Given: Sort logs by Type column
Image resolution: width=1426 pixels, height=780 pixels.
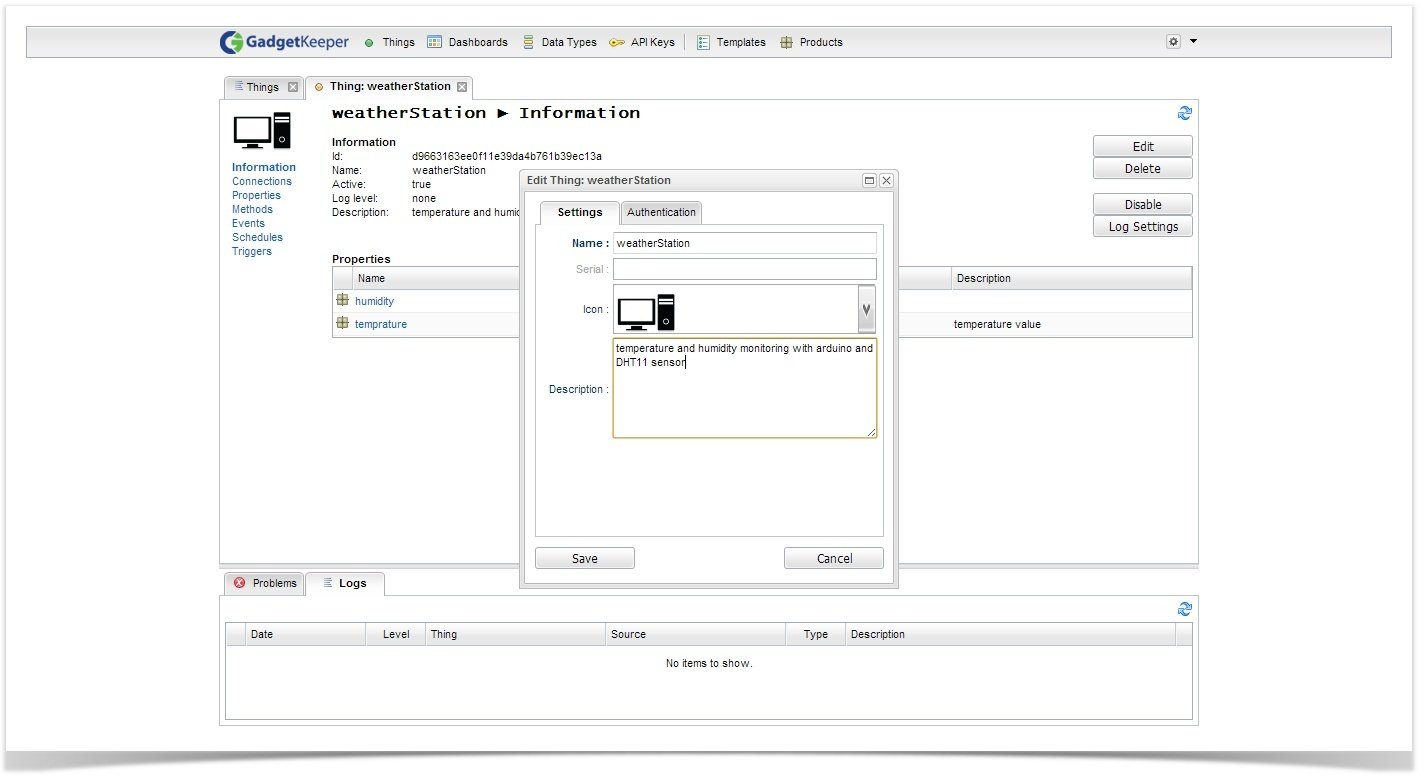Looking at the screenshot, I should click(x=816, y=634).
